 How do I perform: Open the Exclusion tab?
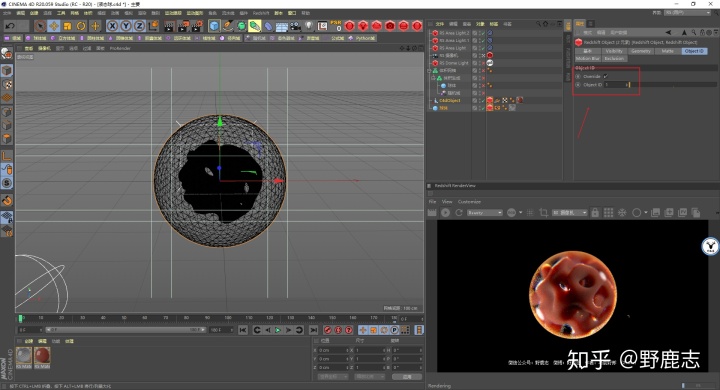click(x=614, y=58)
